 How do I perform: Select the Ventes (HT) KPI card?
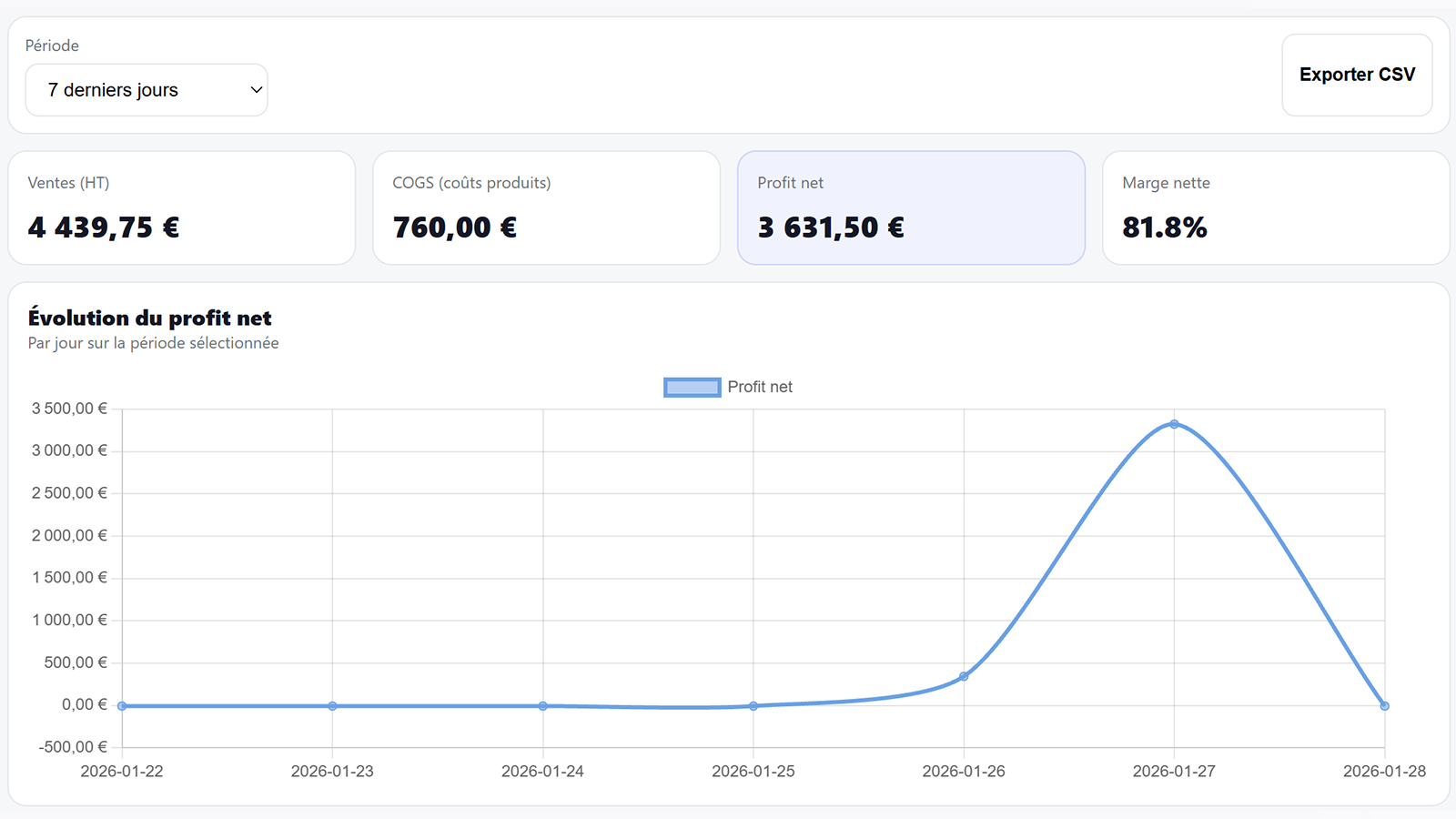pos(182,207)
